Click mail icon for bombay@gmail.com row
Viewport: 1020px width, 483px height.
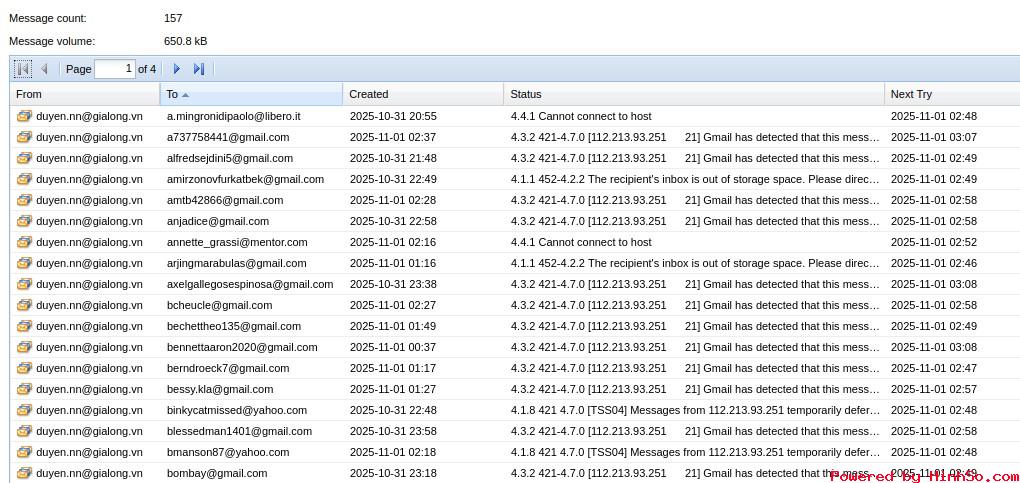(24, 473)
